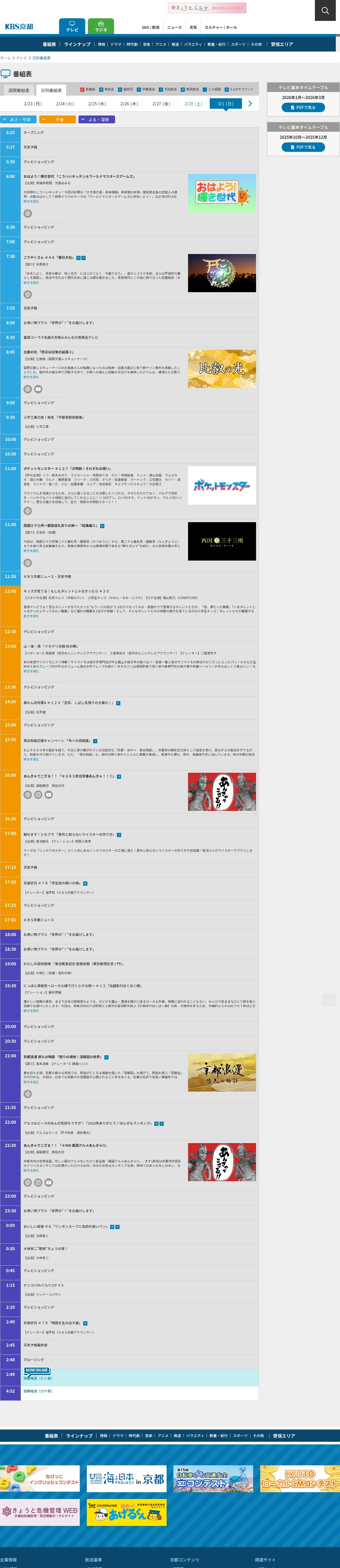Viewport: 340px width, 1568px height.
Task: Open the ちびっこイングリッシュコンテスト banner
Action: click(39, 1479)
